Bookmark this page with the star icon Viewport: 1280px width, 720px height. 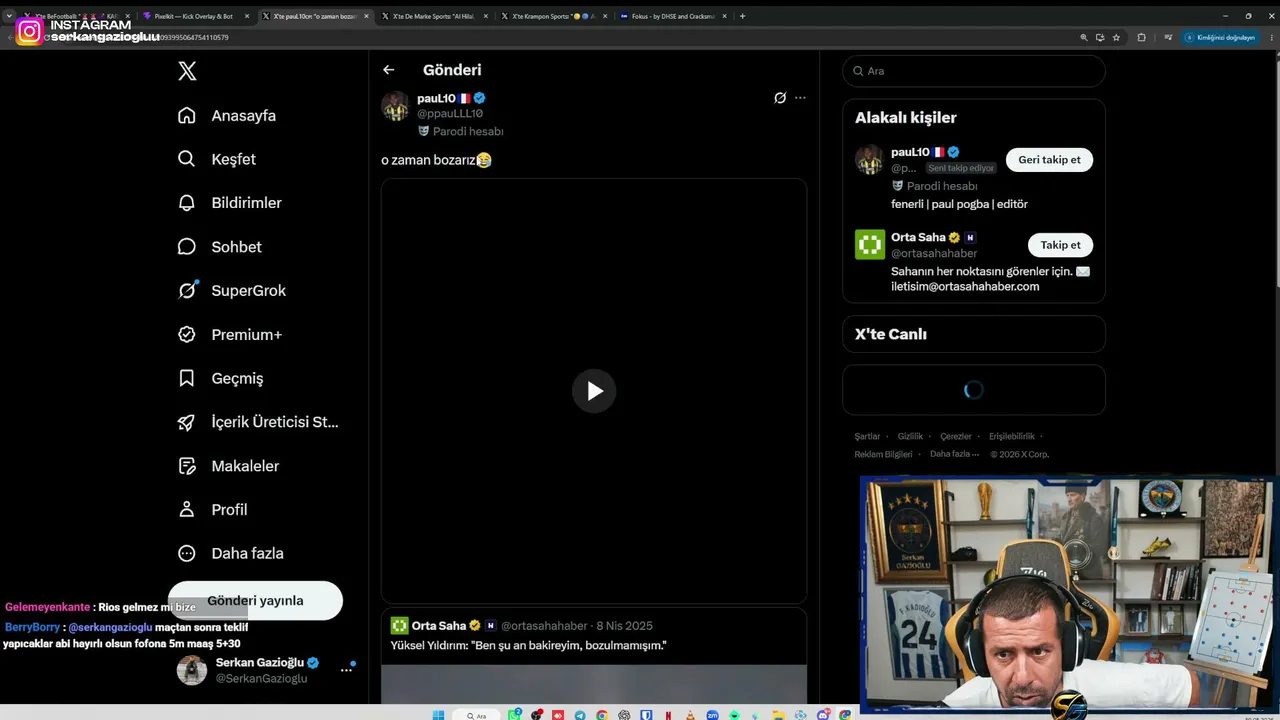[x=1116, y=37]
